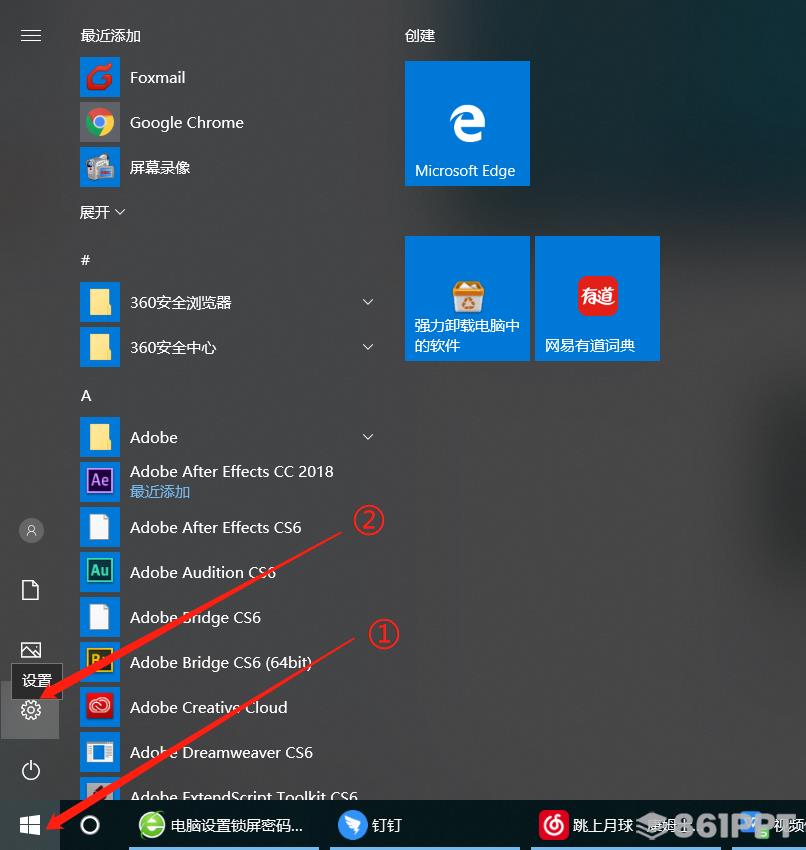This screenshot has height=850, width=806.
Task: Click the Cortana circle on taskbar
Action: 90,825
